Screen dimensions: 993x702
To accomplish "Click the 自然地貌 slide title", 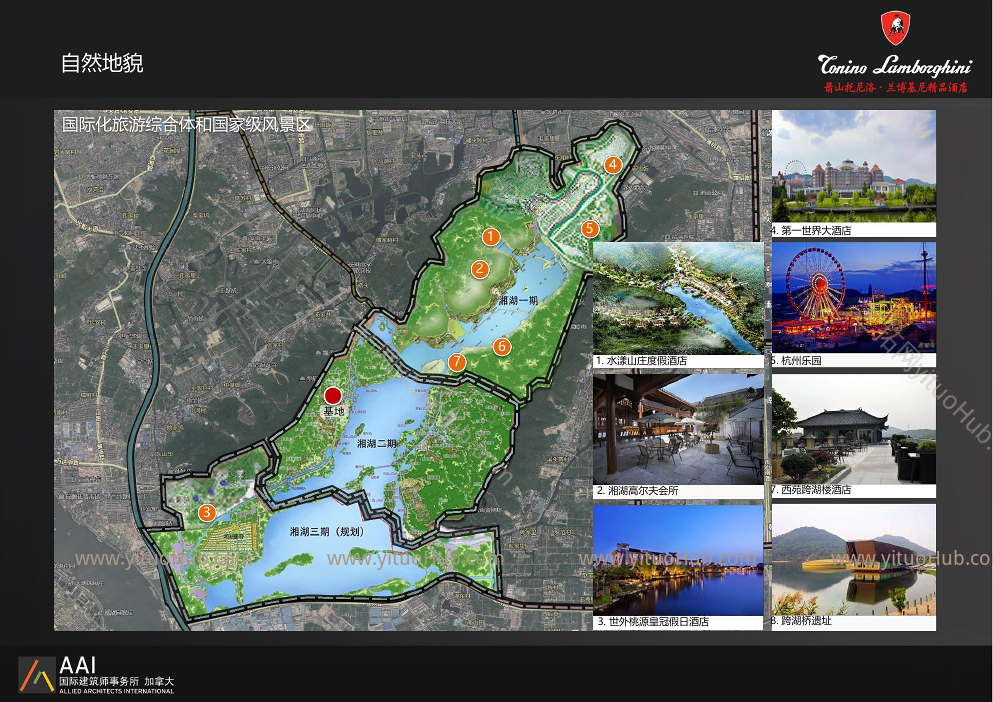I will tap(102, 63).
